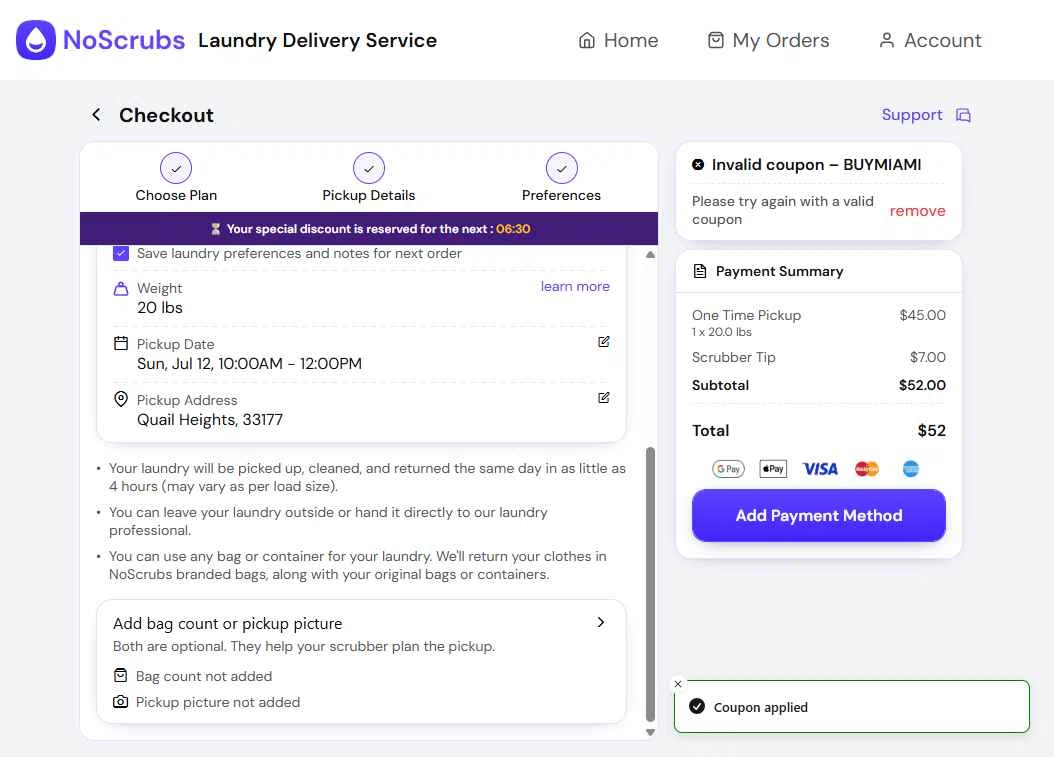The height and width of the screenshot is (757, 1054).
Task: Click the vertical scrollbar thumb
Action: 650,584
